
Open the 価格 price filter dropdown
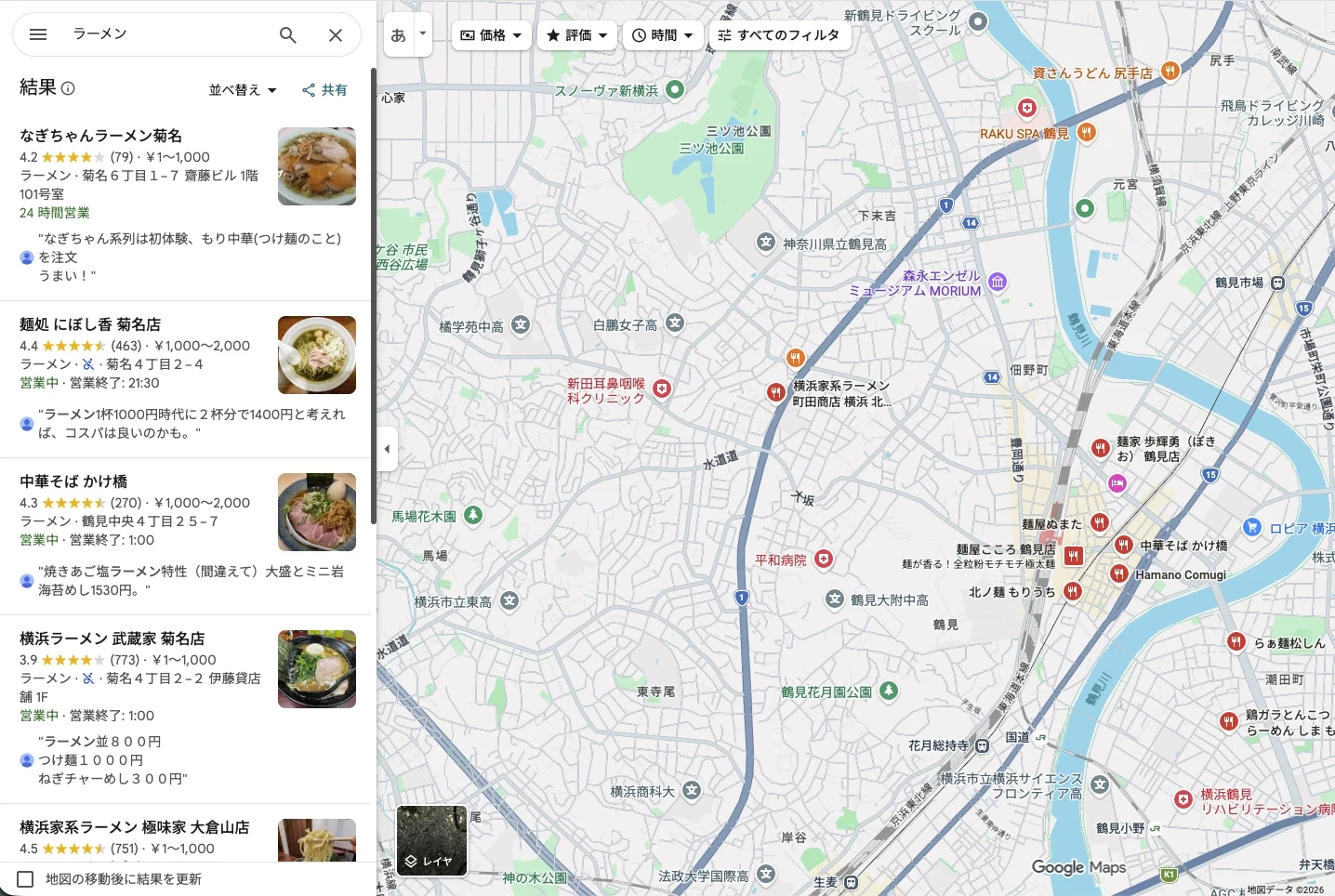coord(492,35)
